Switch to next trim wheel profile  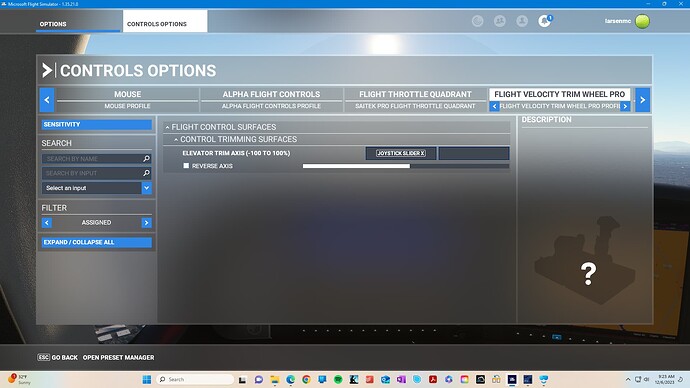coord(625,106)
